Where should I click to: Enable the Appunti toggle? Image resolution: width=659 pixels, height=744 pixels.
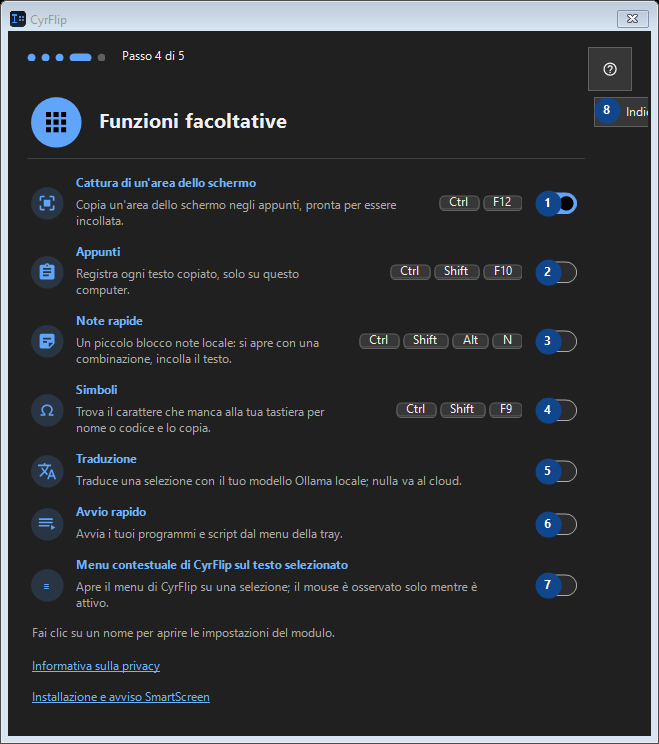(x=557, y=272)
